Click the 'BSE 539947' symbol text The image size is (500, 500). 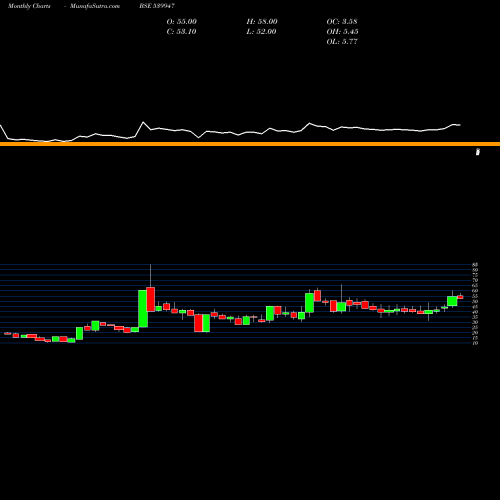[157, 6]
